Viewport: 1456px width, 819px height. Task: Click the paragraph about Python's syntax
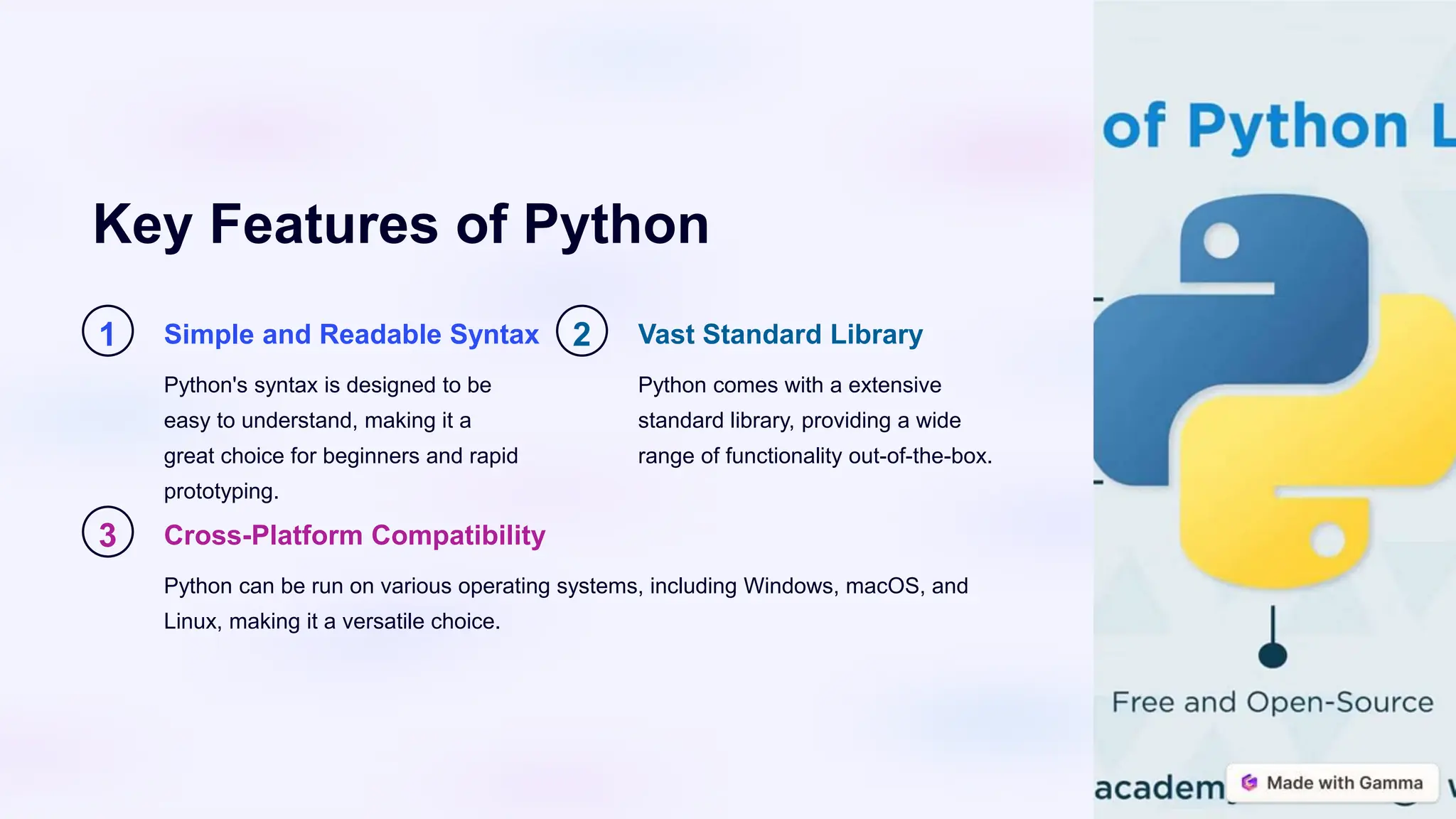pos(341,438)
